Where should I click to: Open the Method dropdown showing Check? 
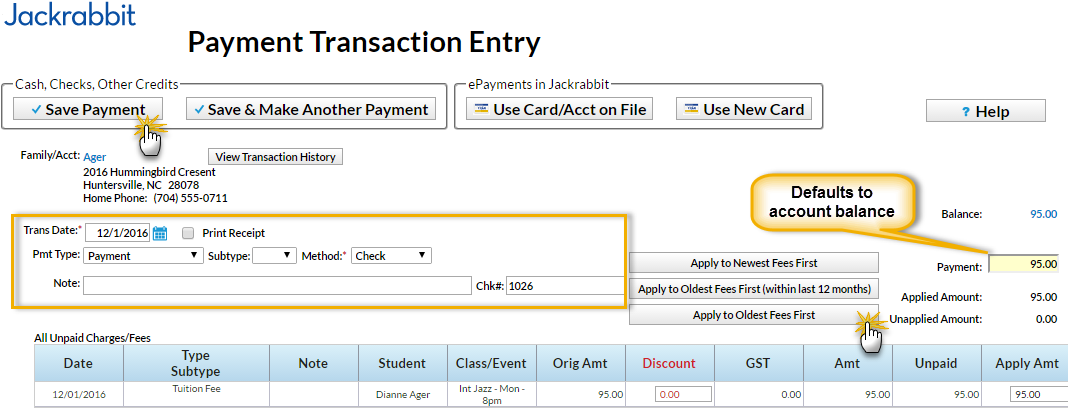(391, 256)
